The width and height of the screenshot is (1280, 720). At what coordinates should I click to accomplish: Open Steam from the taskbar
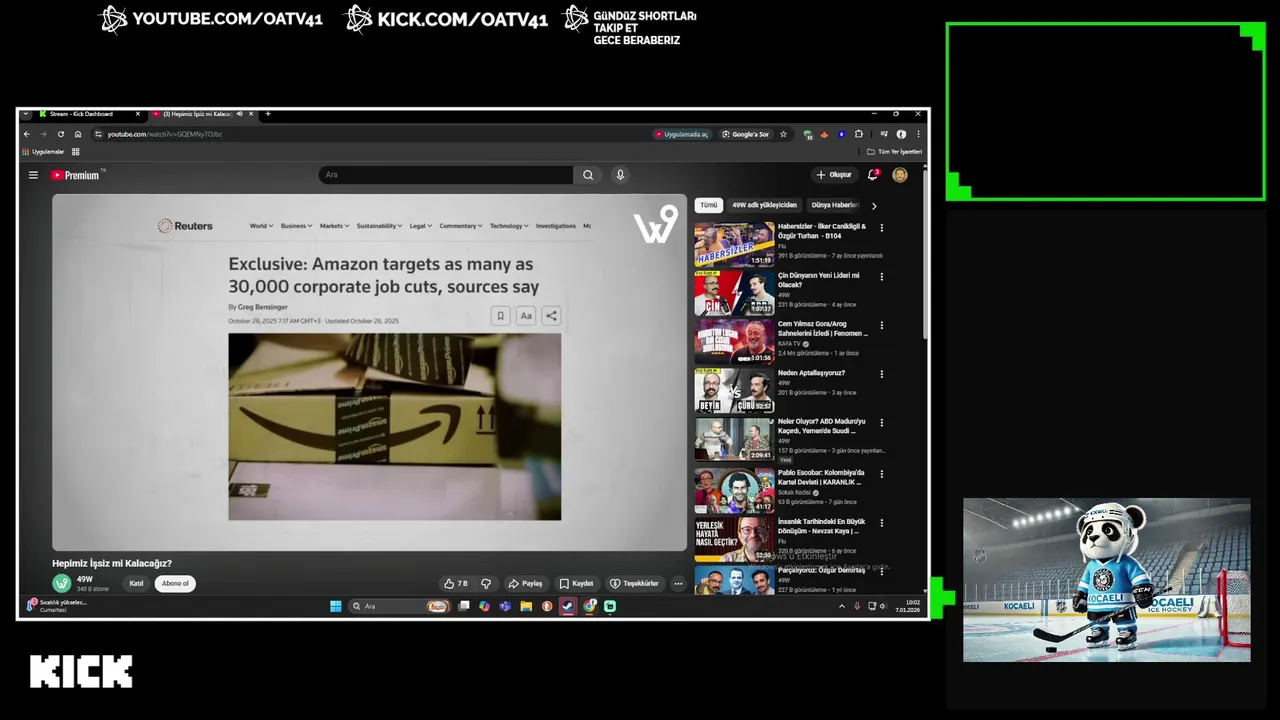[x=568, y=606]
